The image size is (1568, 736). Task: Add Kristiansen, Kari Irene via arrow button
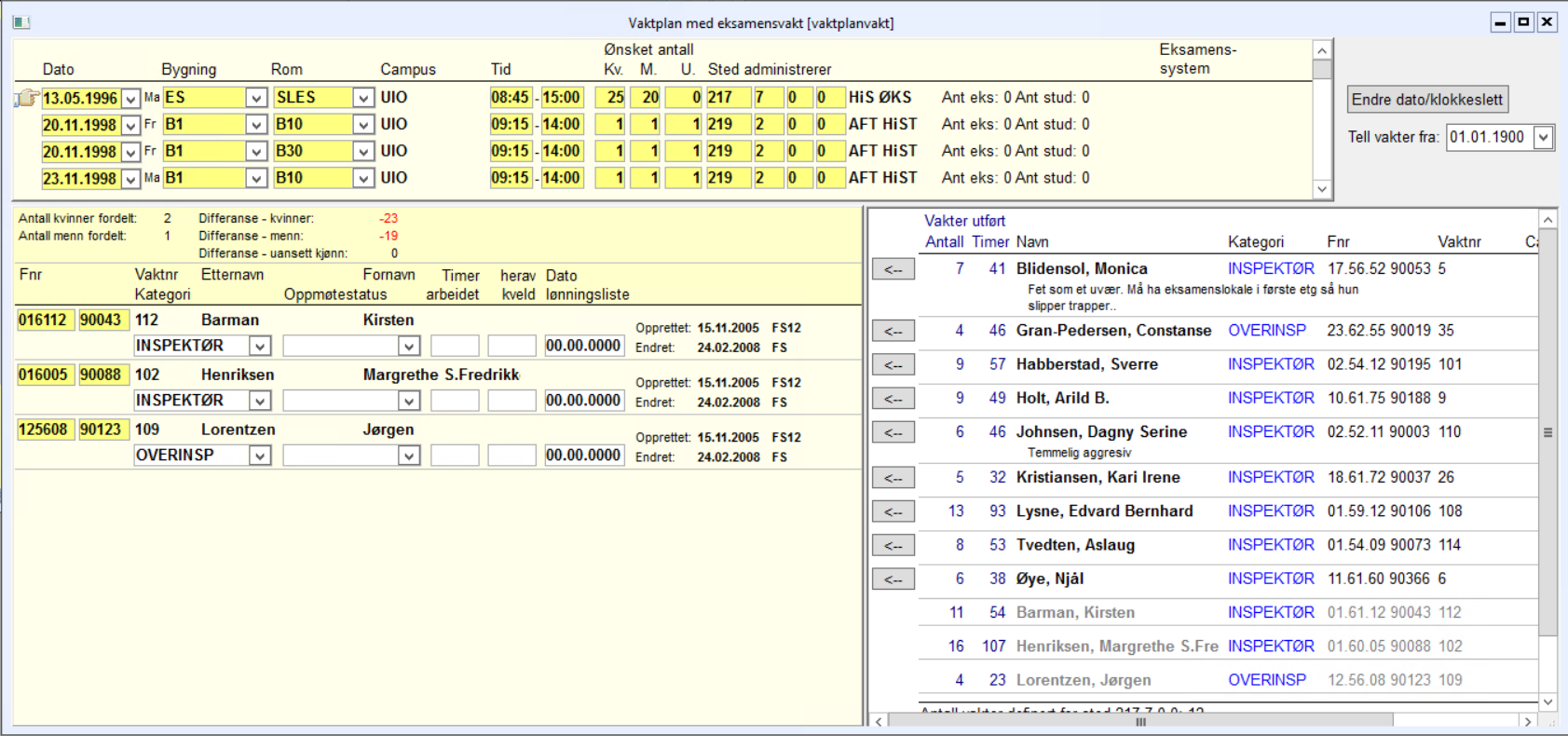(x=893, y=478)
